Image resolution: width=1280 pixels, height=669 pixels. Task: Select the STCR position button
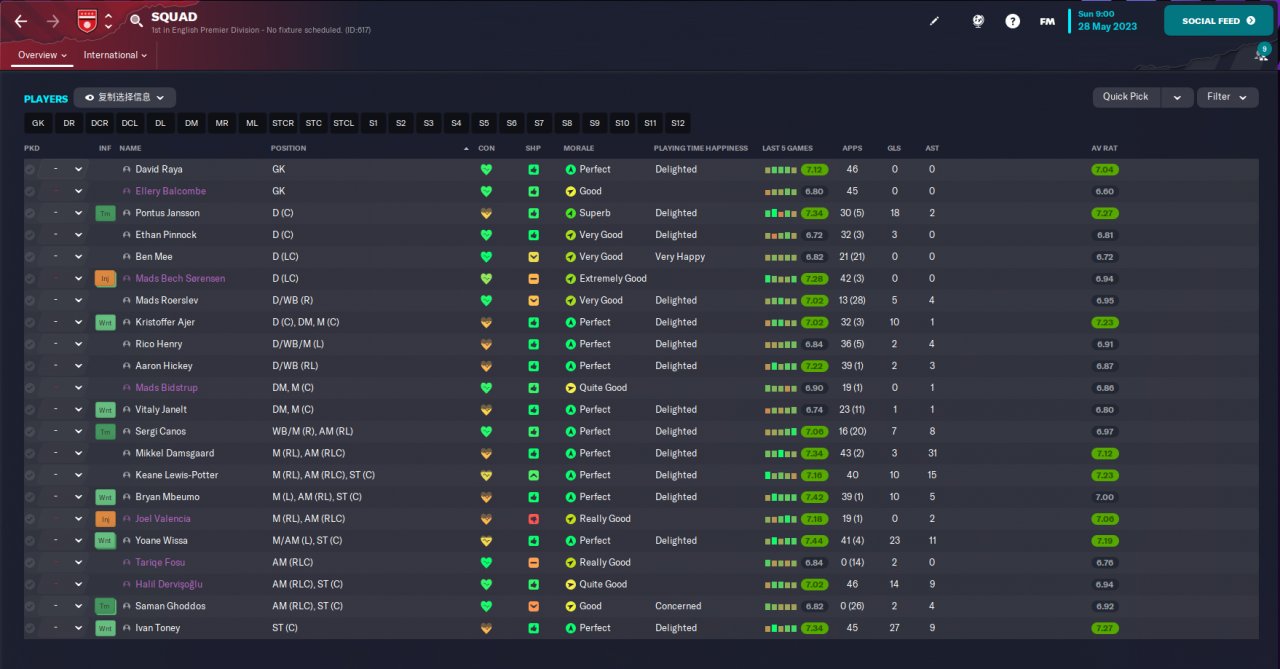283,124
